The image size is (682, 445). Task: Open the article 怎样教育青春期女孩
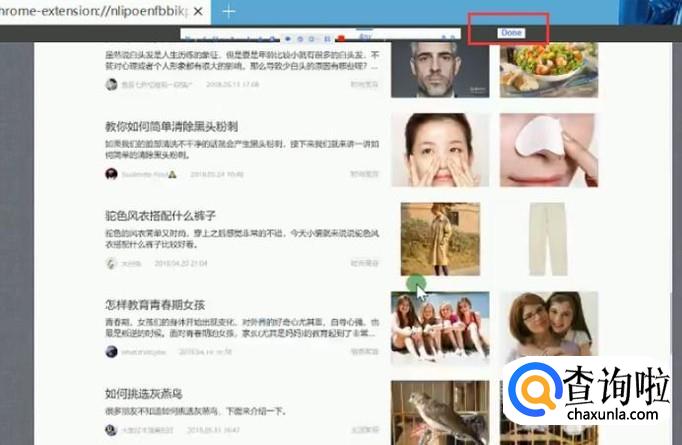point(155,305)
